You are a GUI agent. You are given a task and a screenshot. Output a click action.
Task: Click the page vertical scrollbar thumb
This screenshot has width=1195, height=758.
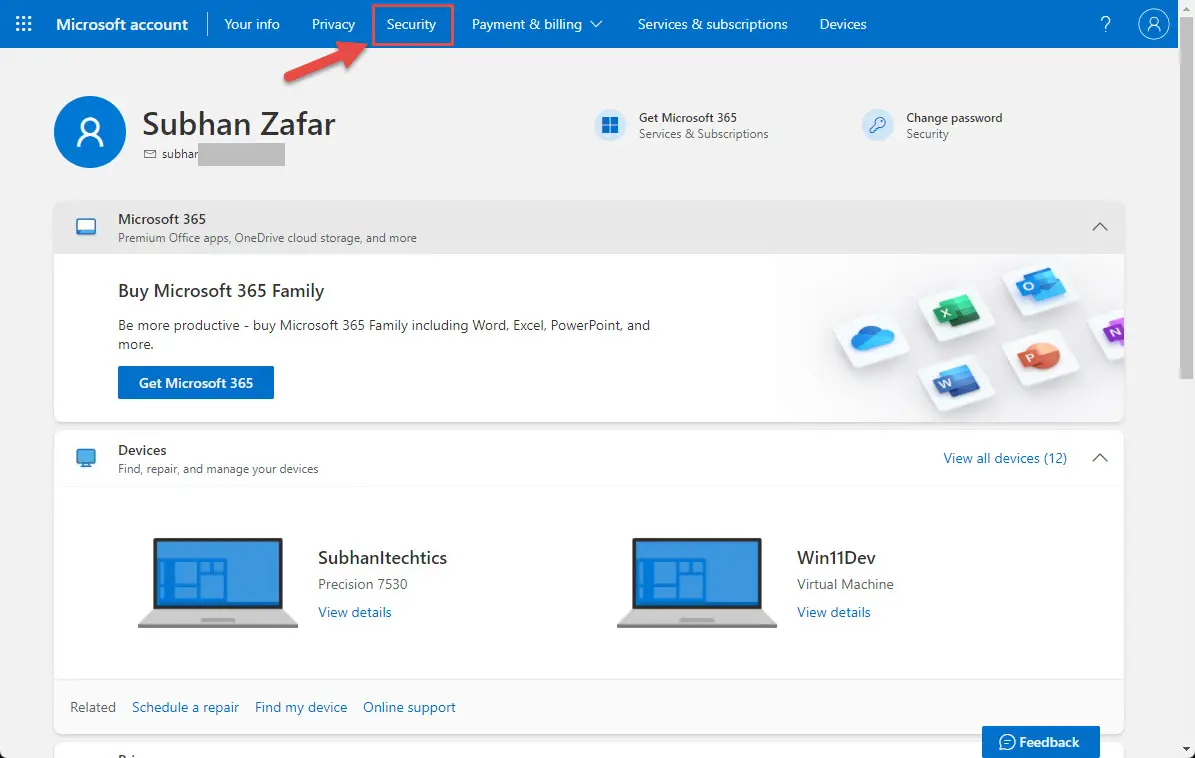point(1187,198)
